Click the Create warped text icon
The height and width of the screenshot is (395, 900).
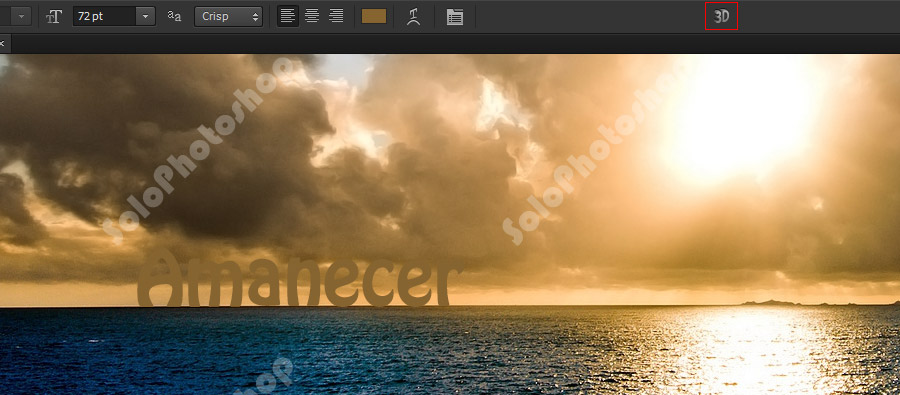coord(413,17)
